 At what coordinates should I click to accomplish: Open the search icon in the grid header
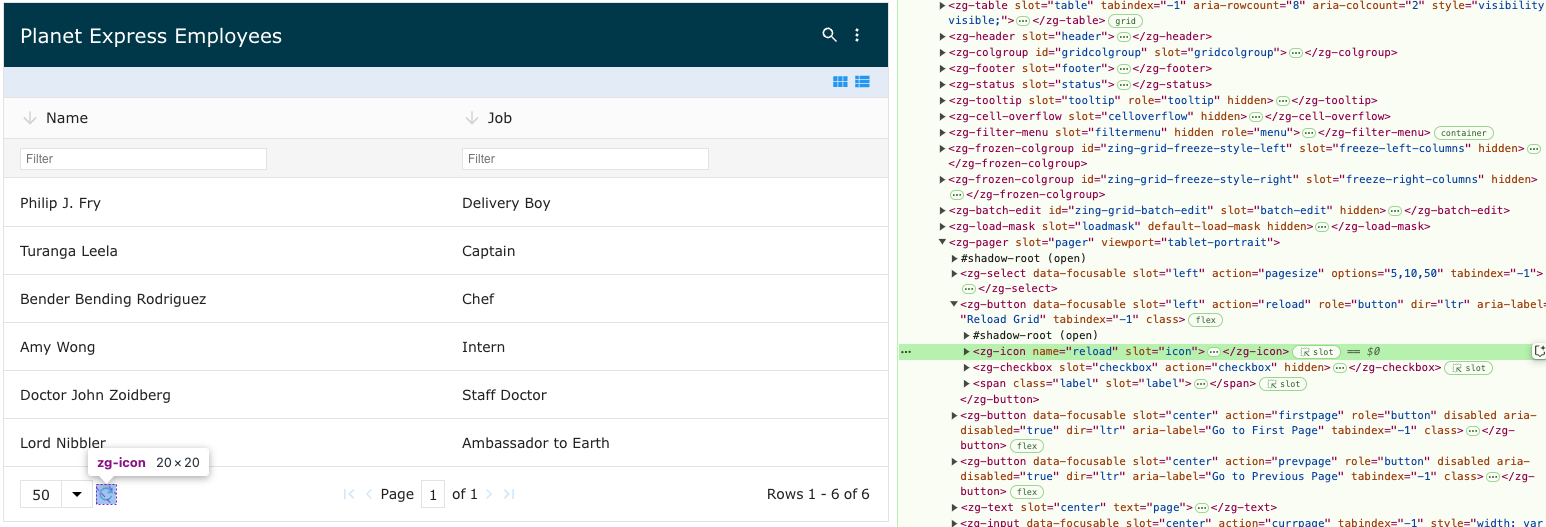tap(829, 35)
